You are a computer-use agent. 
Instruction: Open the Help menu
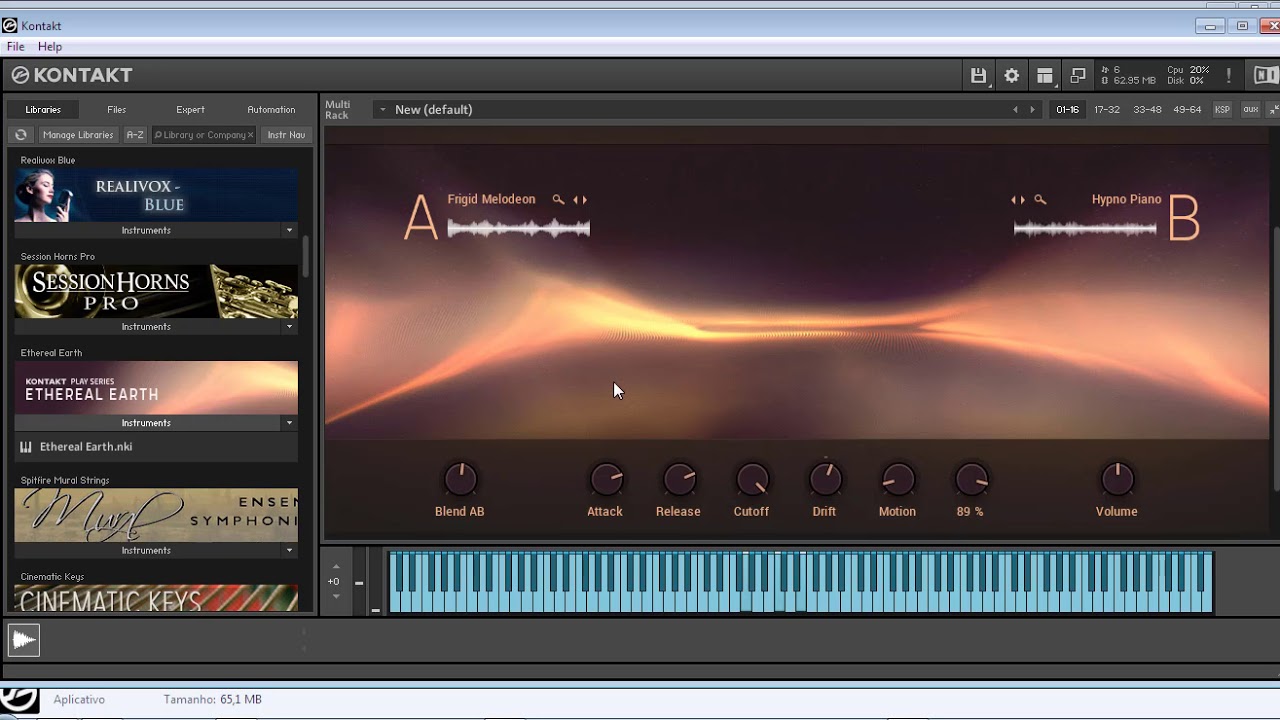[50, 47]
